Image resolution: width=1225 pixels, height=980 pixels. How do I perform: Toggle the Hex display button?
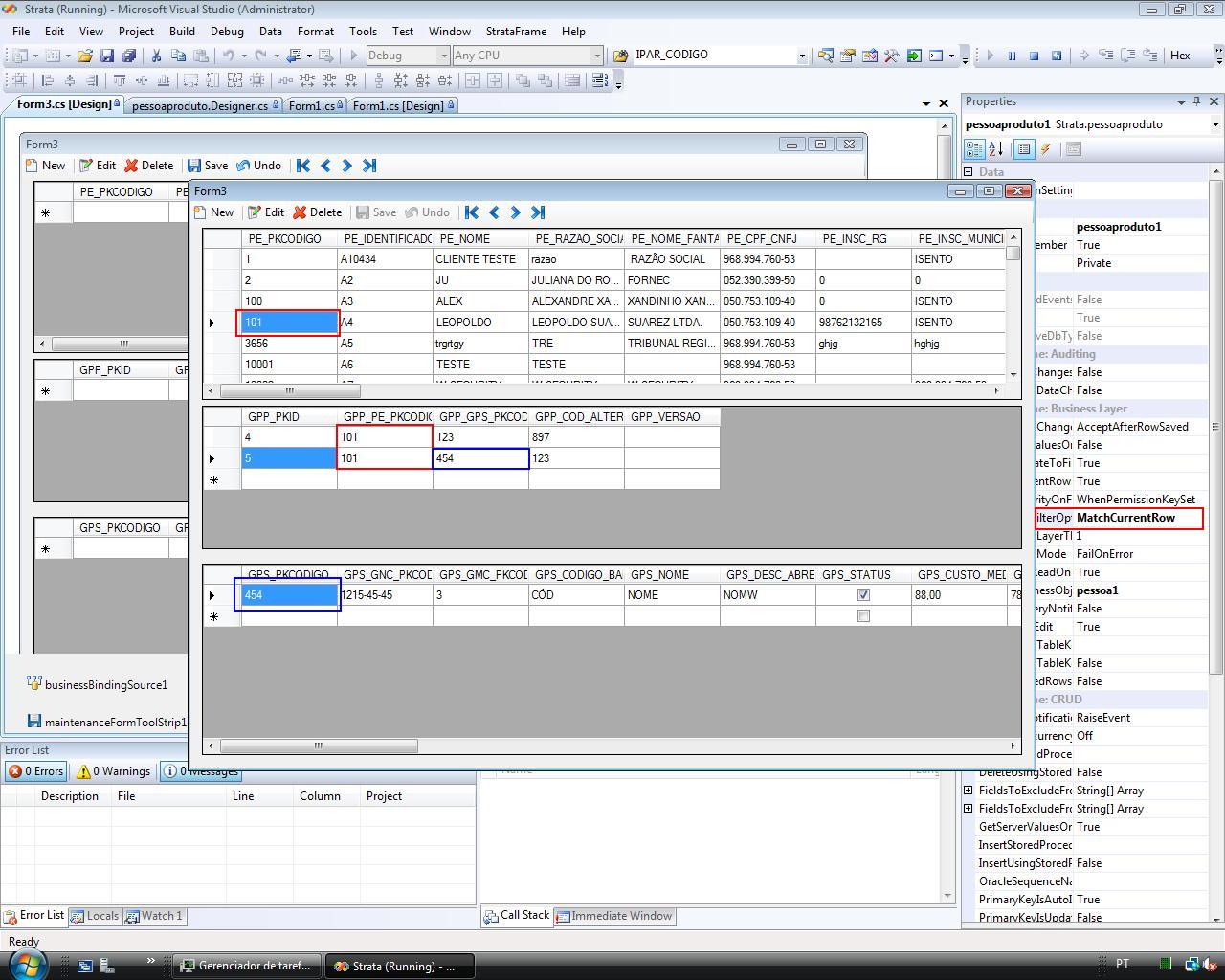coord(1180,56)
